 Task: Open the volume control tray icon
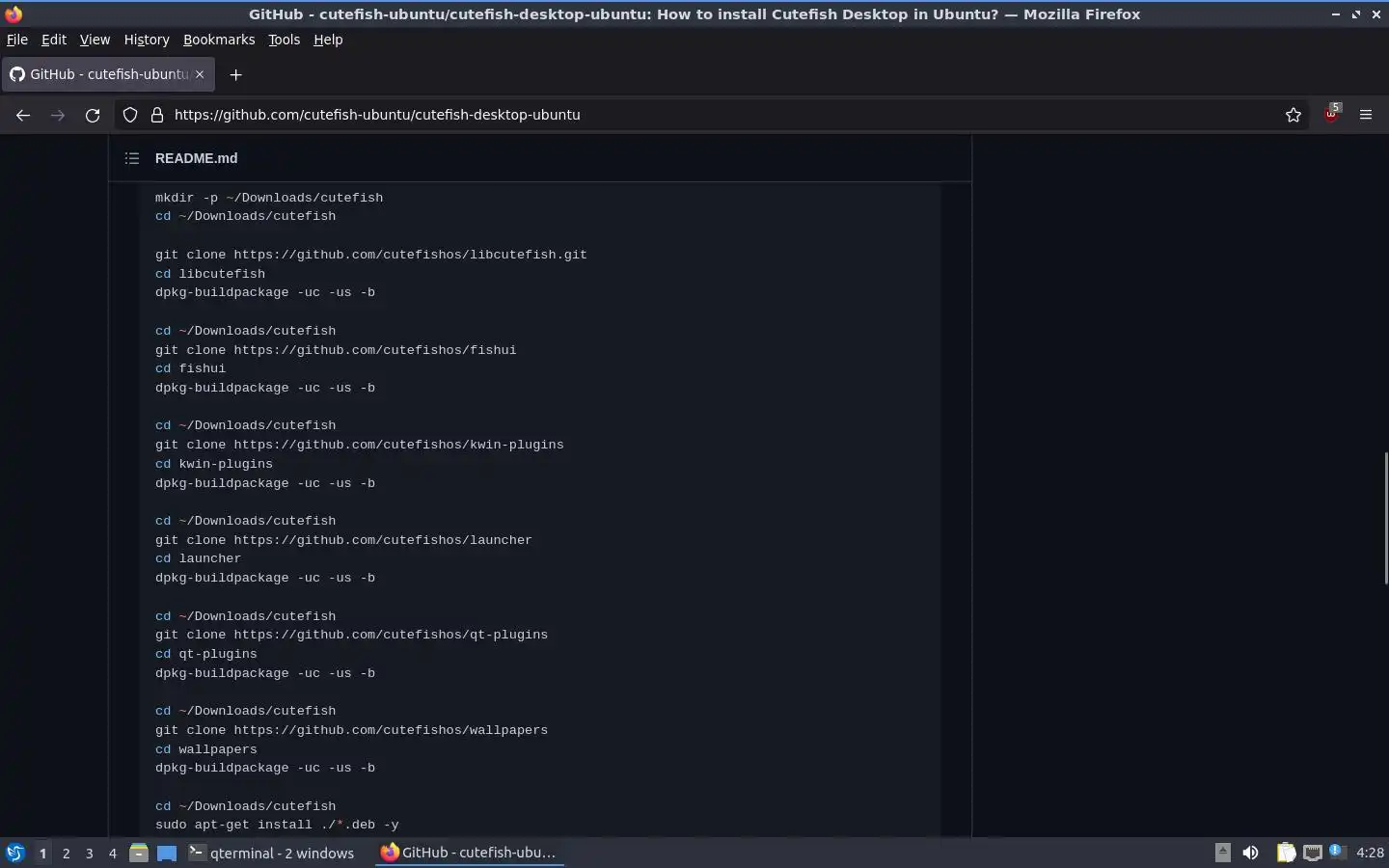[1250, 853]
